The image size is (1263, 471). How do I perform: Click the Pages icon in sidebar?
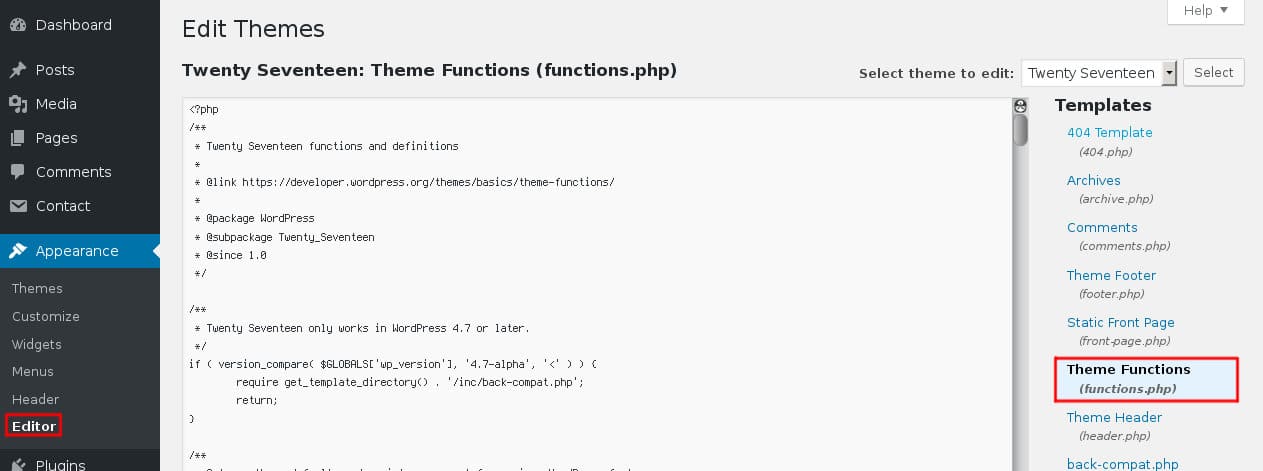click(18, 138)
